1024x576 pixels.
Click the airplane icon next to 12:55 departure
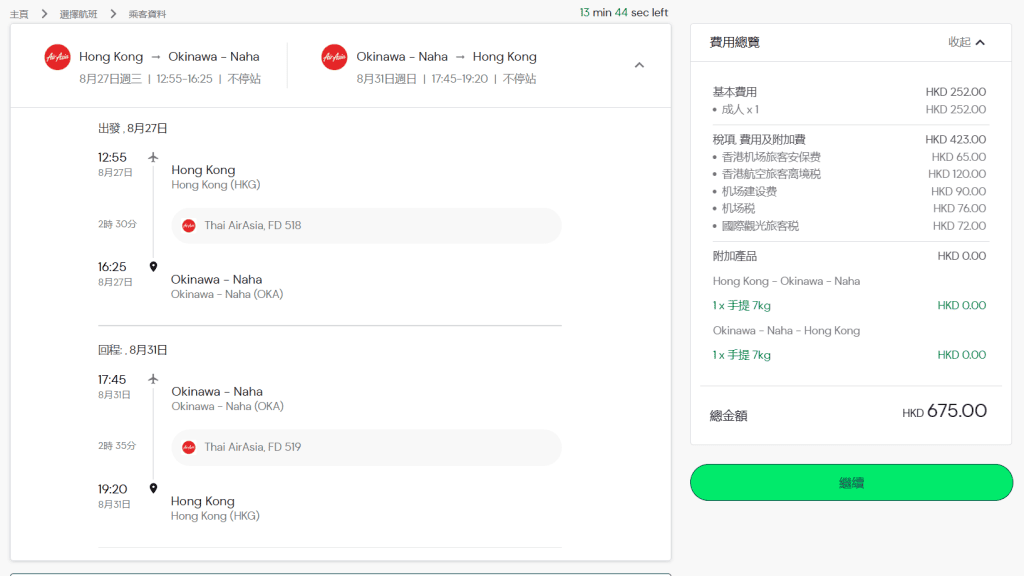coord(153,157)
